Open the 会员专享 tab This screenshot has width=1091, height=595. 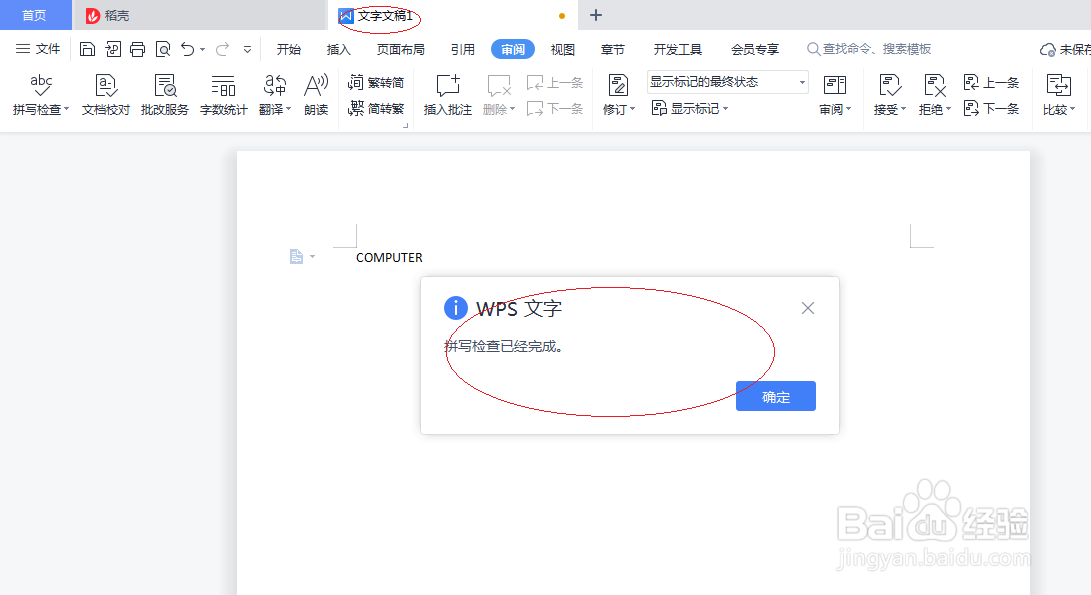[x=755, y=49]
